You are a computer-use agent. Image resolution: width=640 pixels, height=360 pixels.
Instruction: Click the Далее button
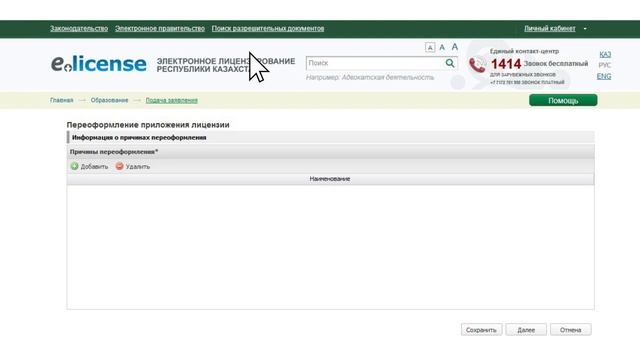point(526,330)
